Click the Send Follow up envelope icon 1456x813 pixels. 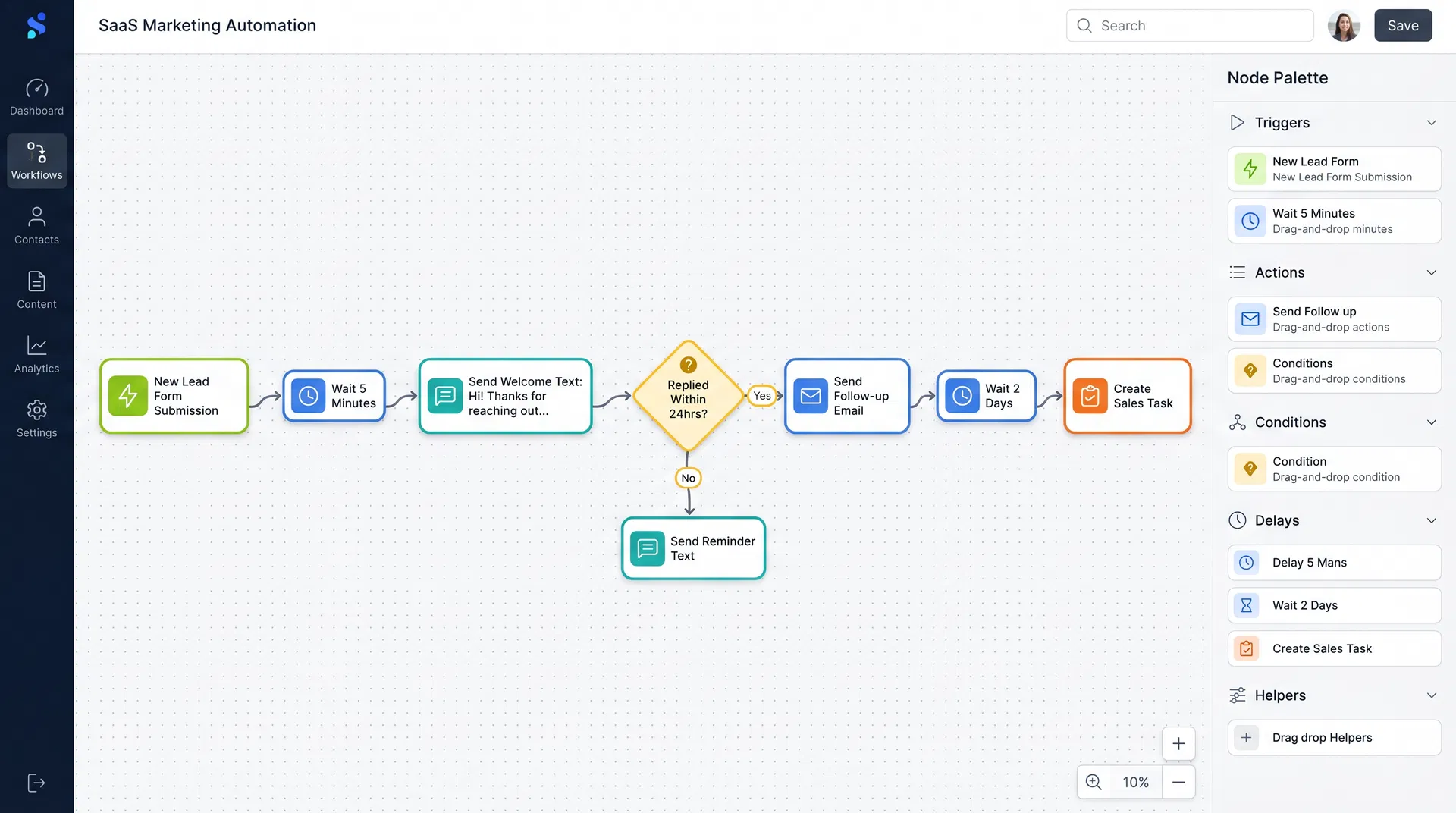[x=1250, y=319]
